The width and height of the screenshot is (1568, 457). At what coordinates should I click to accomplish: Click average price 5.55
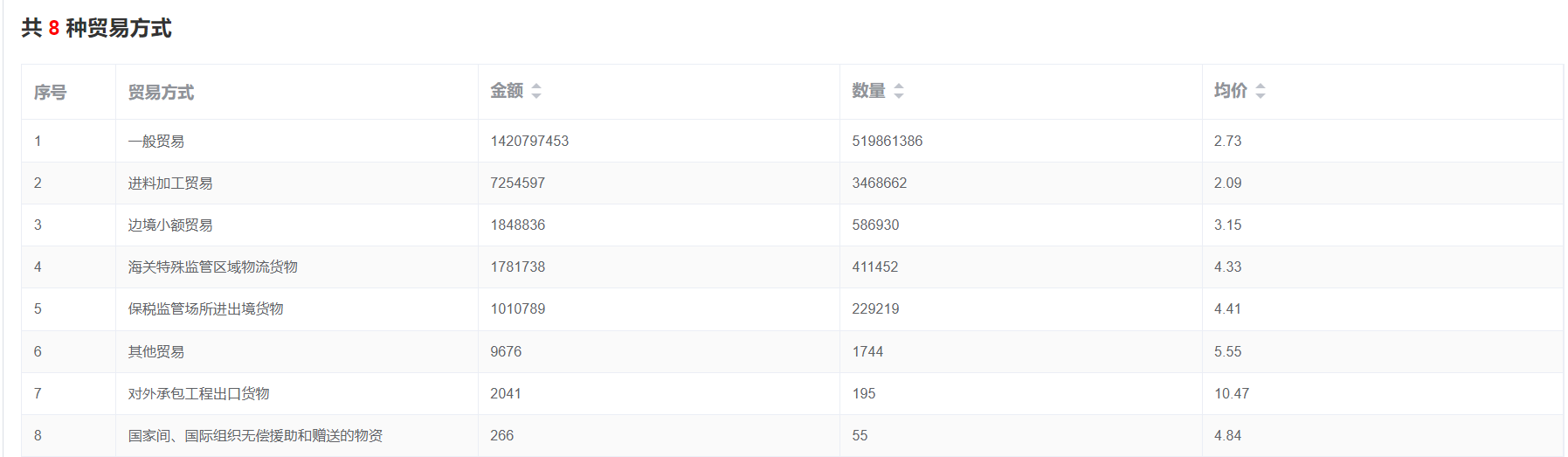[1227, 351]
